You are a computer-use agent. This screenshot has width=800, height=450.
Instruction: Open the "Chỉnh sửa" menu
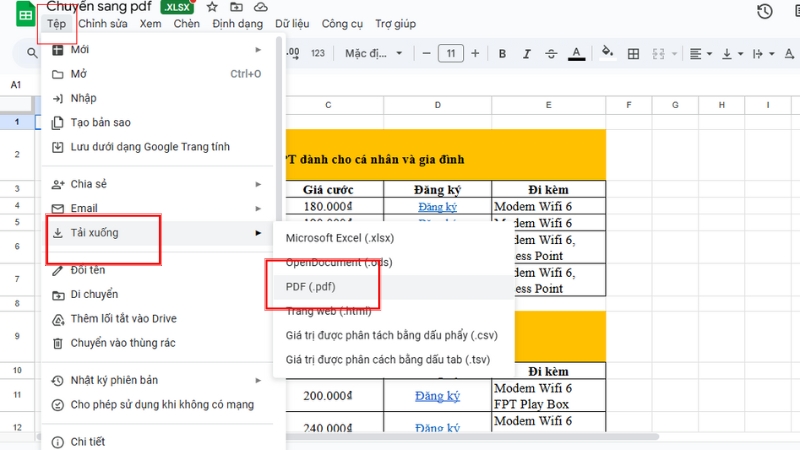coord(104,23)
